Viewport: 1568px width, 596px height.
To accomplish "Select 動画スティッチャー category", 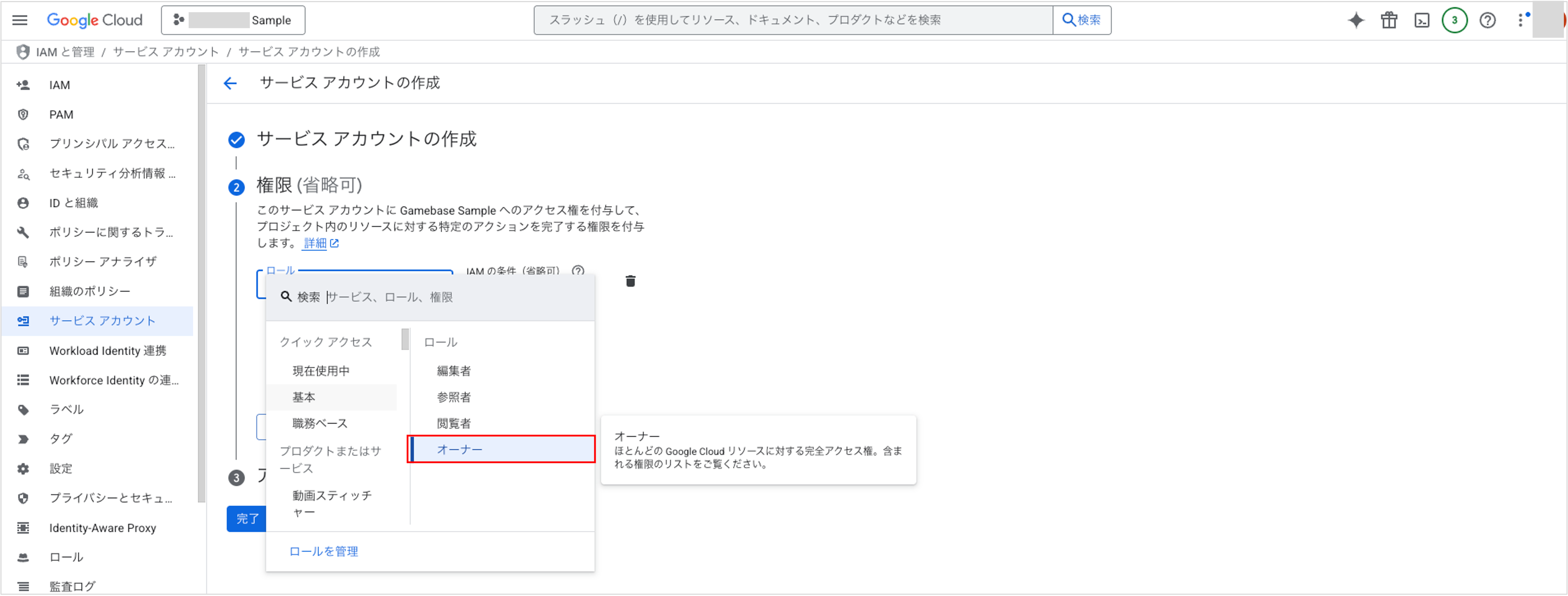I will pos(332,504).
